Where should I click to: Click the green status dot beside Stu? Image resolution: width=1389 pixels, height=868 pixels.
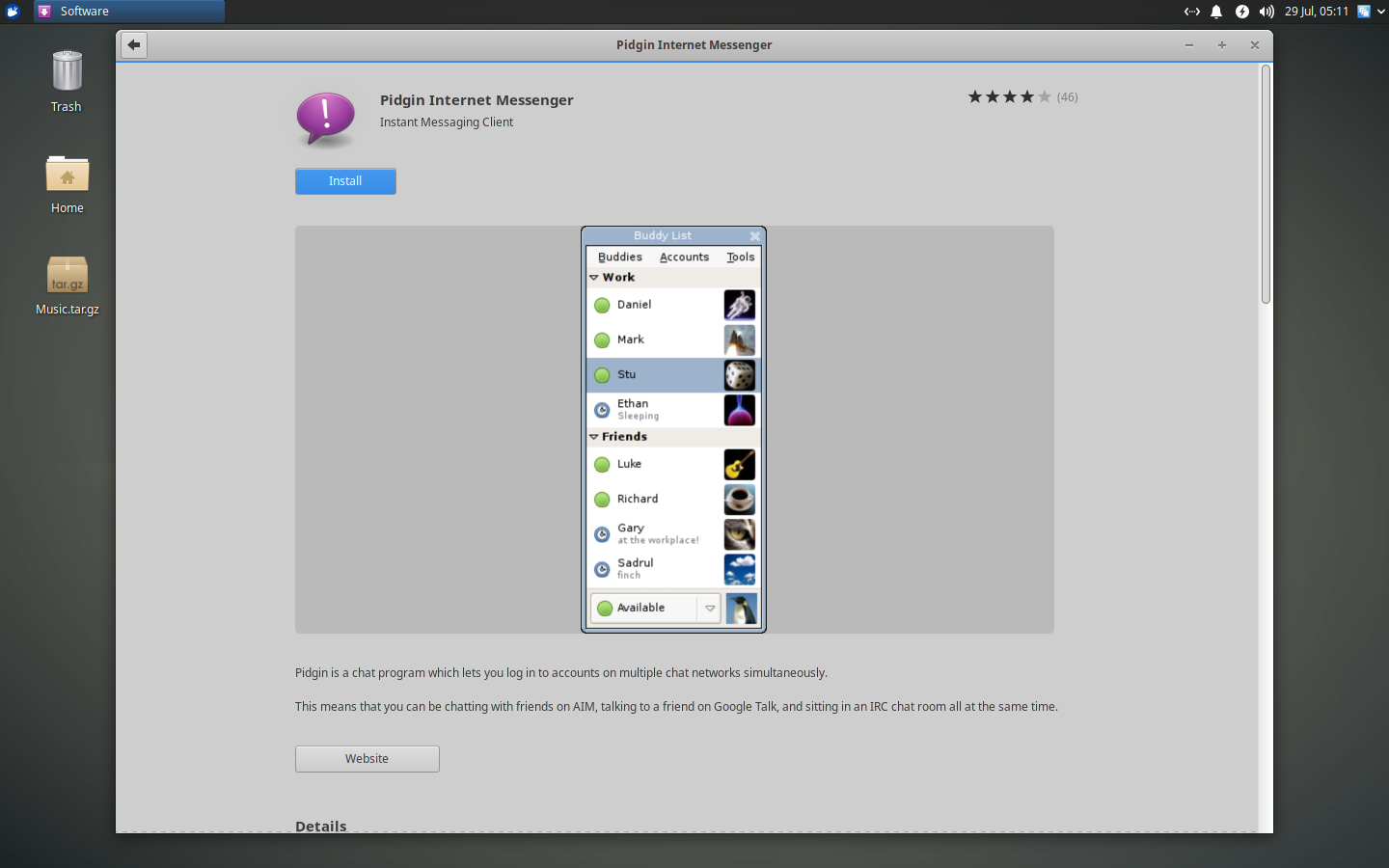pyautogui.click(x=602, y=374)
